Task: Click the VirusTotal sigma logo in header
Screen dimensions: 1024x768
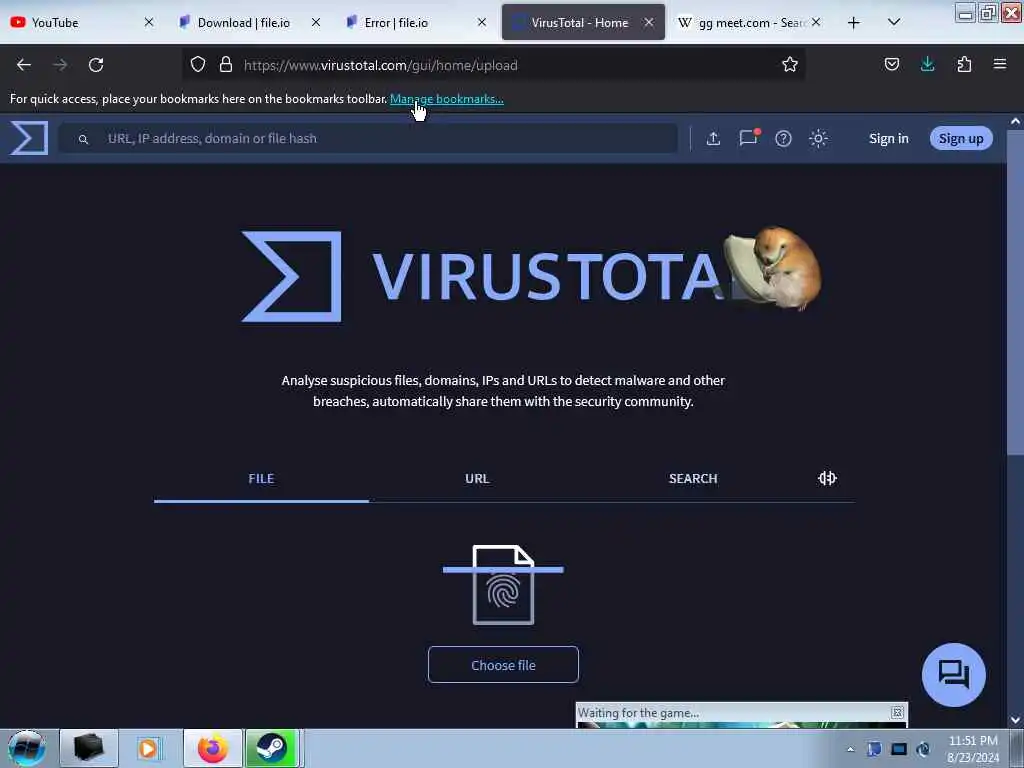Action: pyautogui.click(x=29, y=138)
